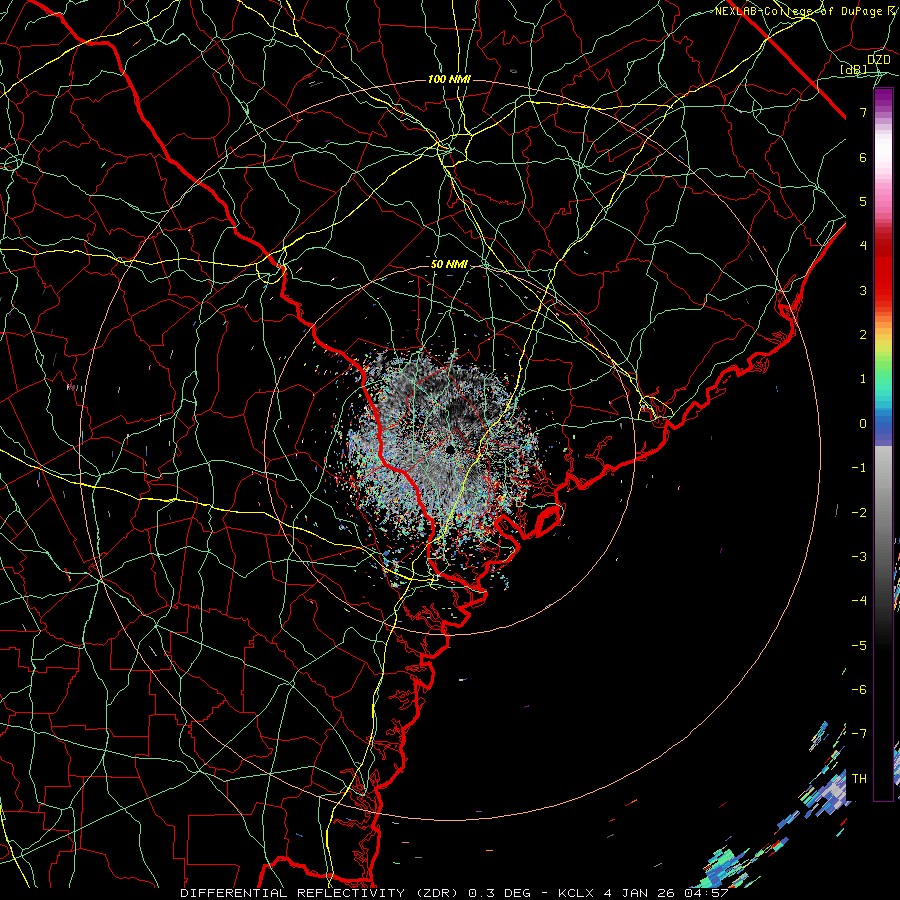900x900 pixels.
Task: Click the TH label on the scale
Action: pyautogui.click(x=859, y=778)
